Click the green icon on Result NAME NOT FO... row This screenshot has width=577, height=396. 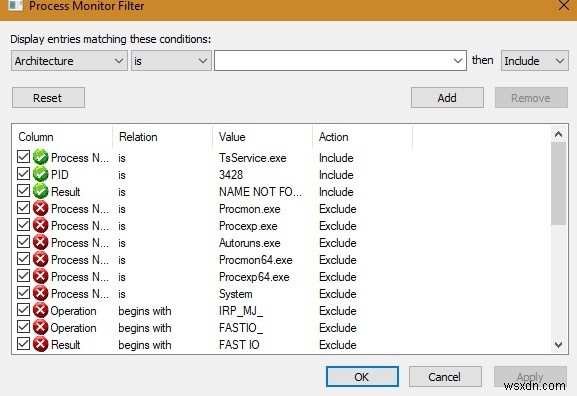(40, 191)
